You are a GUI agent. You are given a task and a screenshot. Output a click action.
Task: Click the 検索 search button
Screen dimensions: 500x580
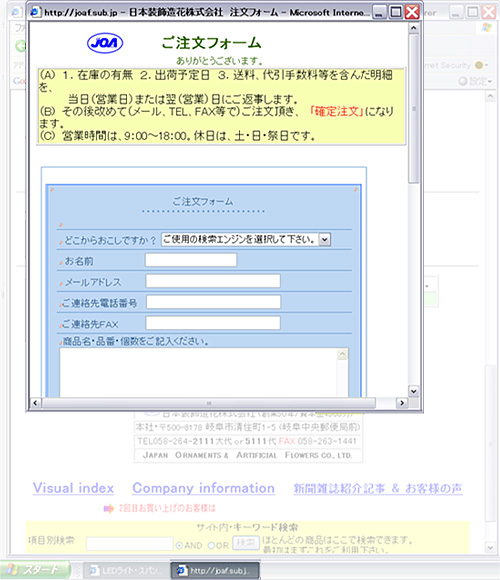click(x=246, y=543)
